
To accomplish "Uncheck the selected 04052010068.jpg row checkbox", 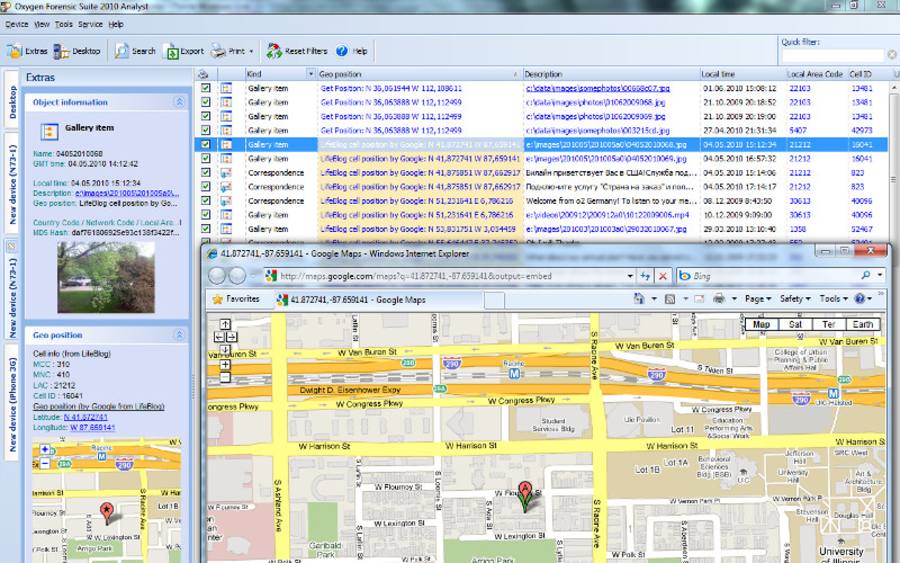I will click(x=205, y=144).
